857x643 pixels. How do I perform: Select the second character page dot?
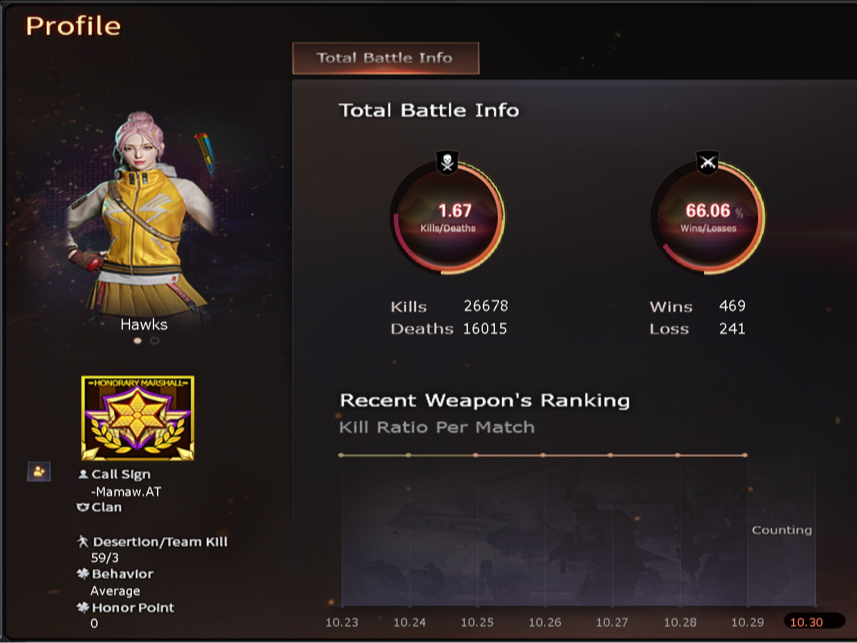(x=155, y=341)
